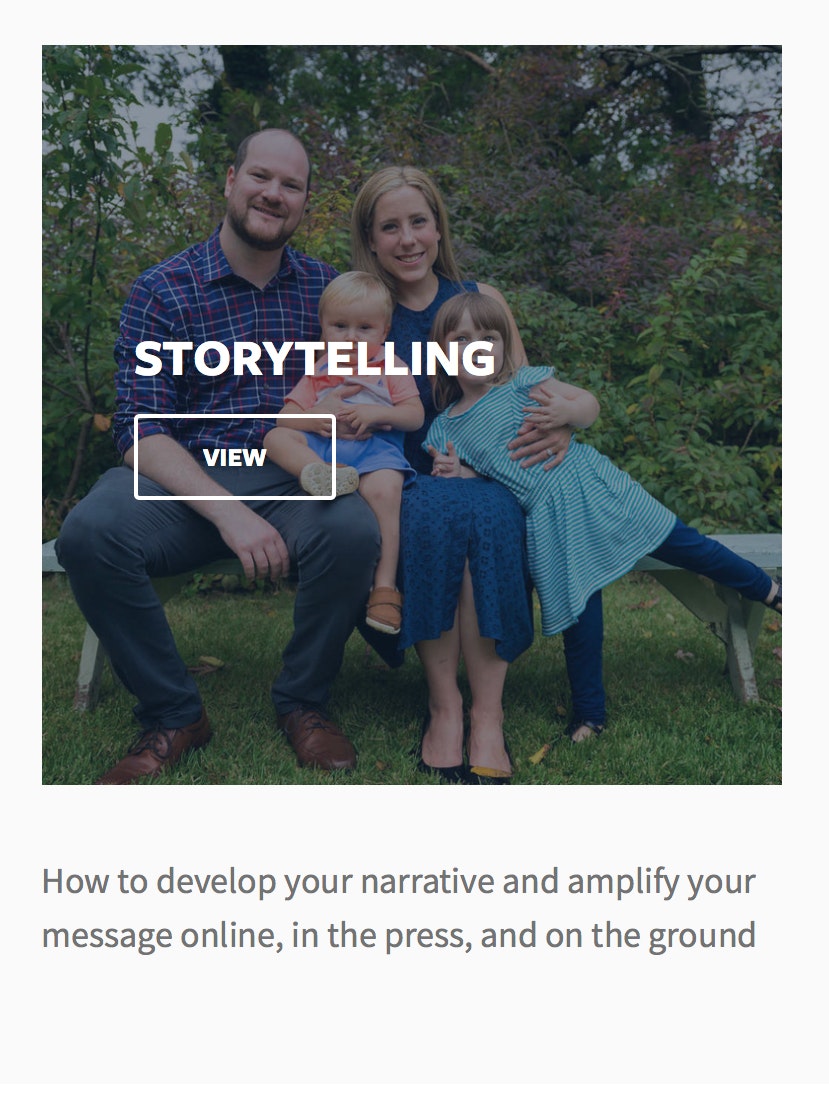Click the word 'message' in second line
This screenshot has height=1100, width=829.
point(107,937)
